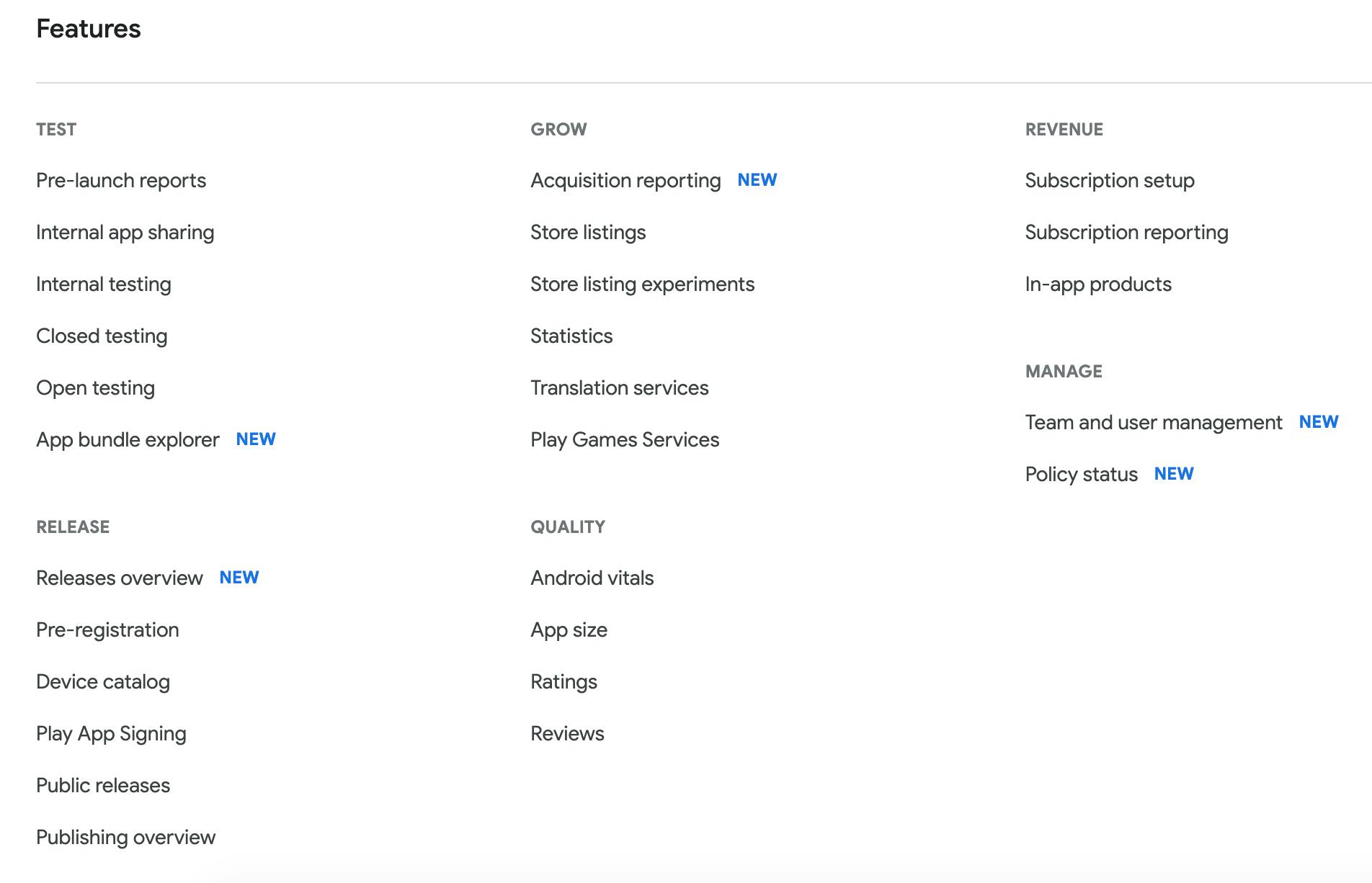Open App bundle explorer link

coord(128,439)
